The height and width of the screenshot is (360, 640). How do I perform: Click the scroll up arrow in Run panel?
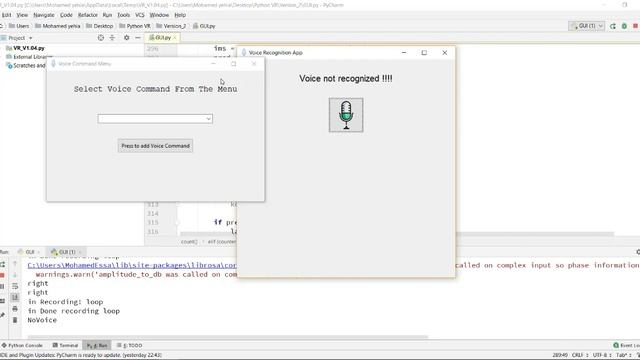(x=15, y=264)
